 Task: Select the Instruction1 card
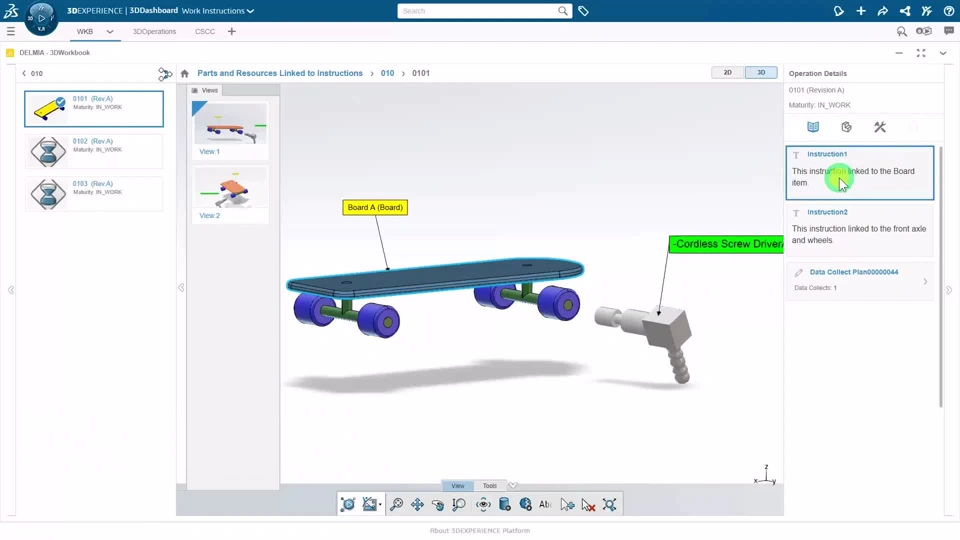coord(860,173)
